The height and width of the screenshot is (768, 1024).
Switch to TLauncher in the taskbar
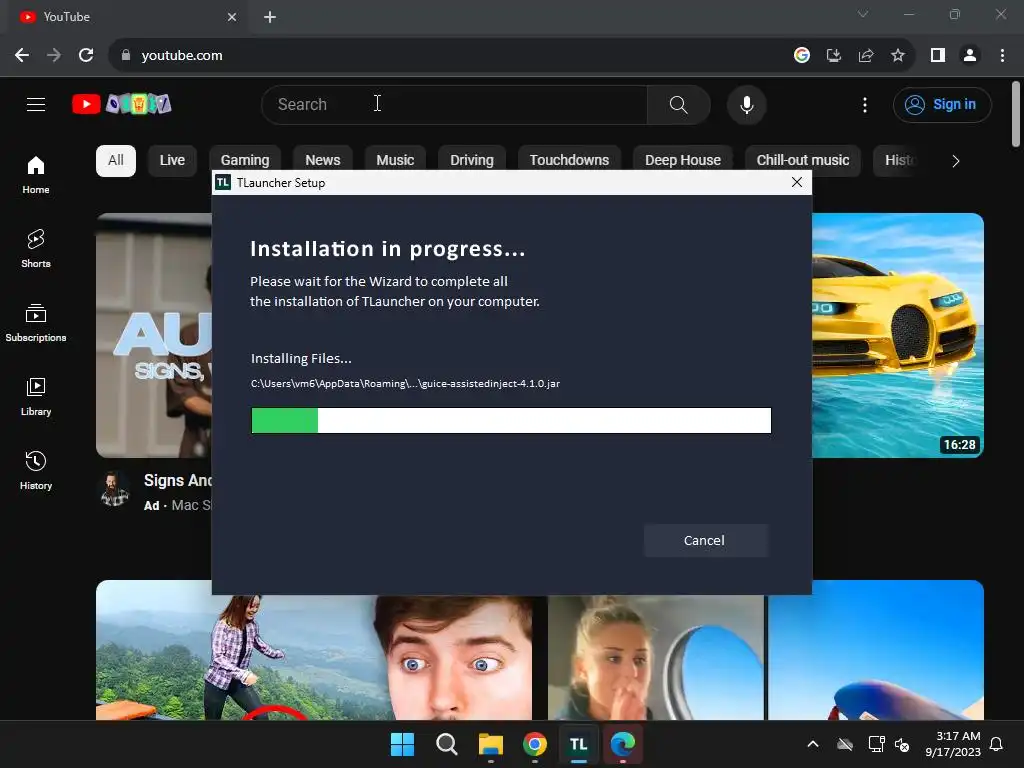[x=579, y=744]
